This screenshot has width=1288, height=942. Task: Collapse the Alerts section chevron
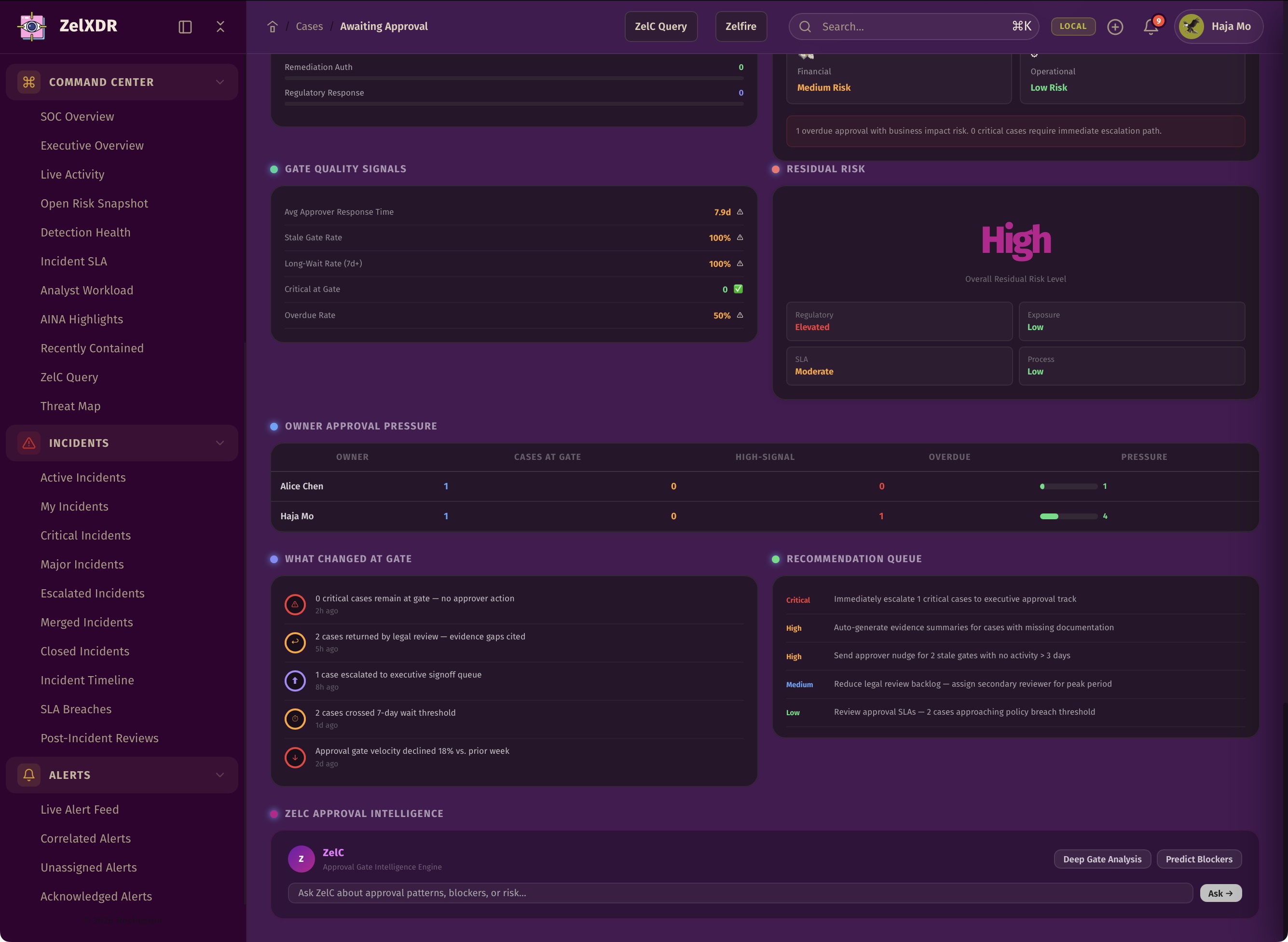(220, 775)
